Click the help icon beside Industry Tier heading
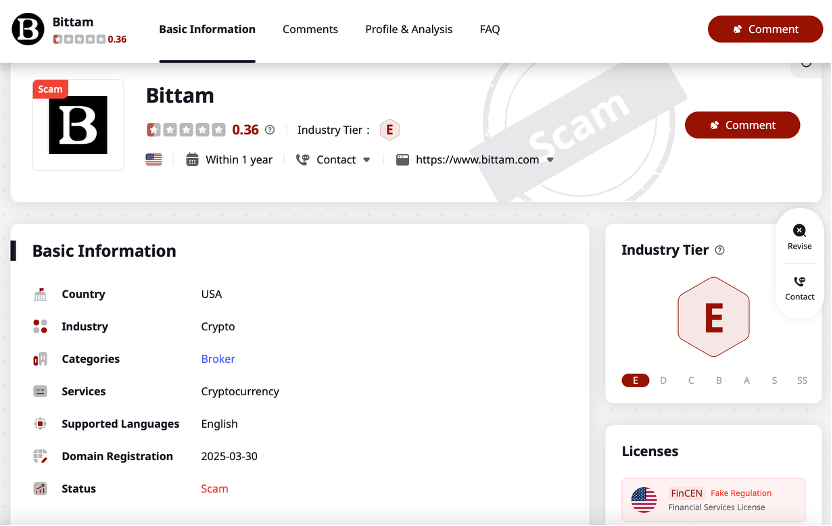The height and width of the screenshot is (526, 832). (720, 251)
